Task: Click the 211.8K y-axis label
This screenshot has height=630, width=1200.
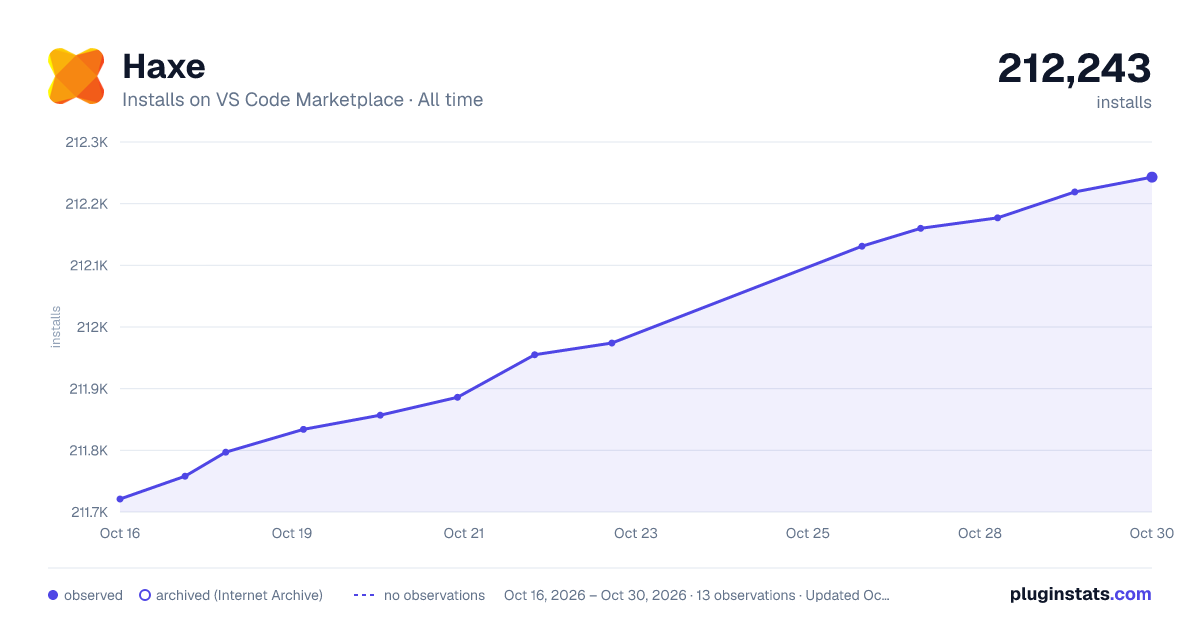Action: coord(87,451)
